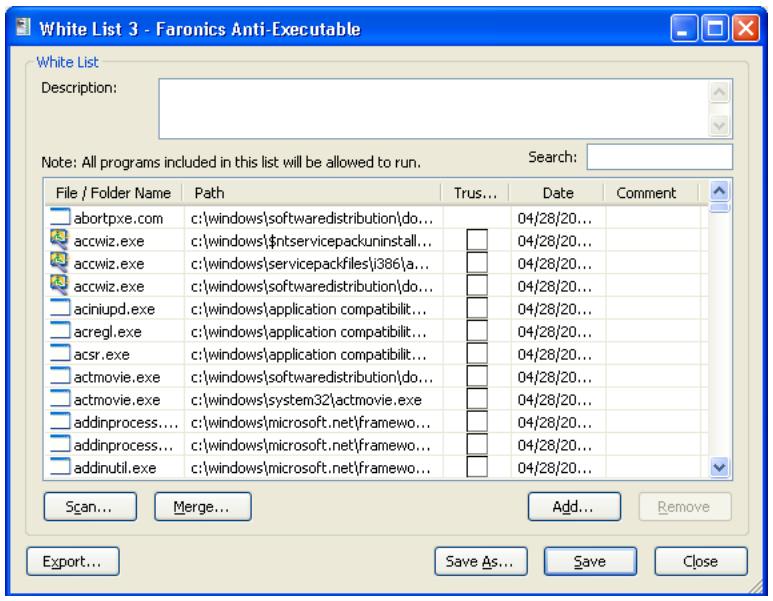Screen dimensions: 773x601
Task: Select the addinutil.exe file name
Action: click(x=115, y=468)
